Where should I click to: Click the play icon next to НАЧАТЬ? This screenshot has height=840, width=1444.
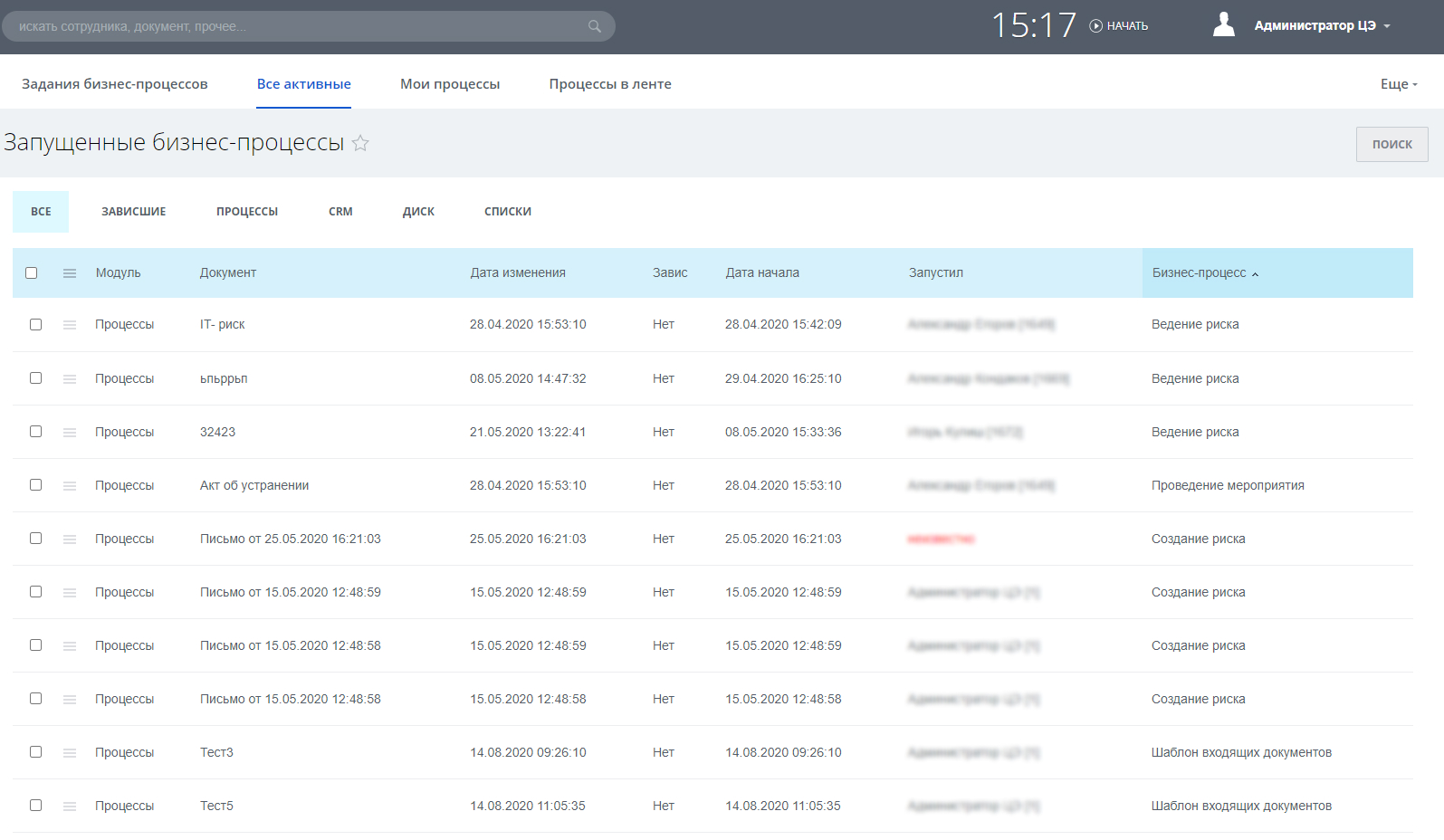(x=1095, y=26)
